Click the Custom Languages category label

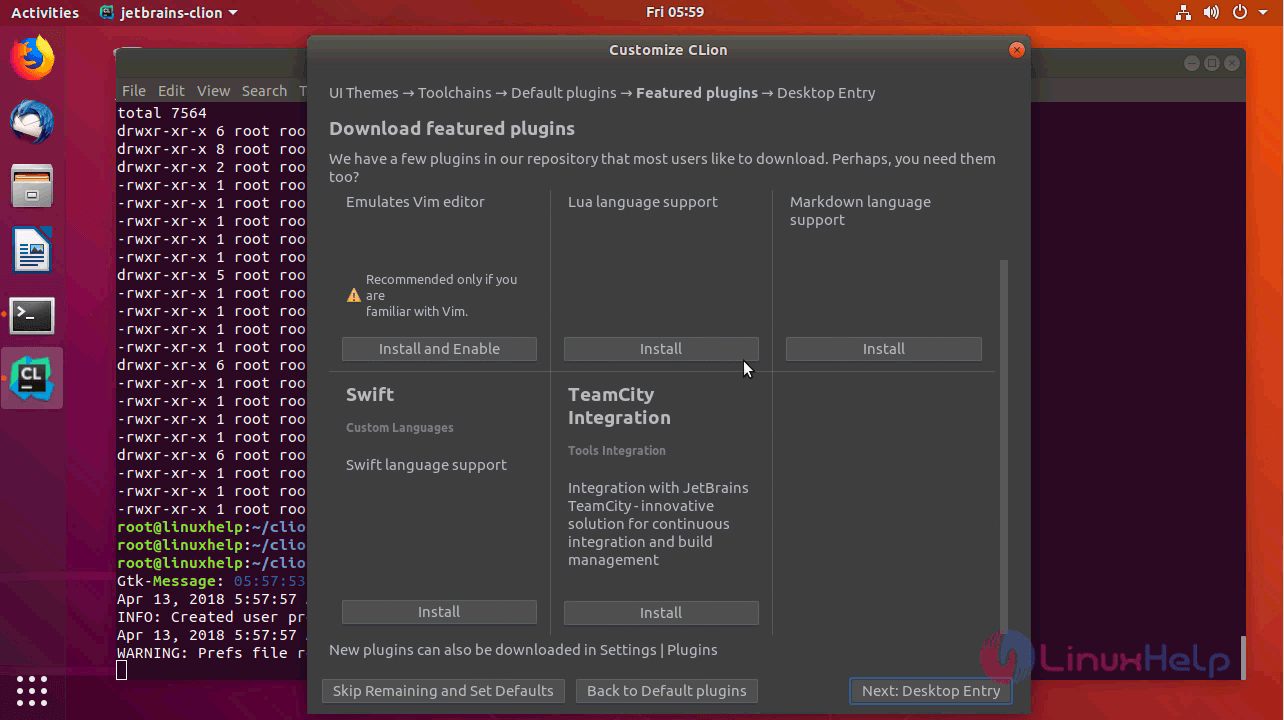click(x=400, y=428)
